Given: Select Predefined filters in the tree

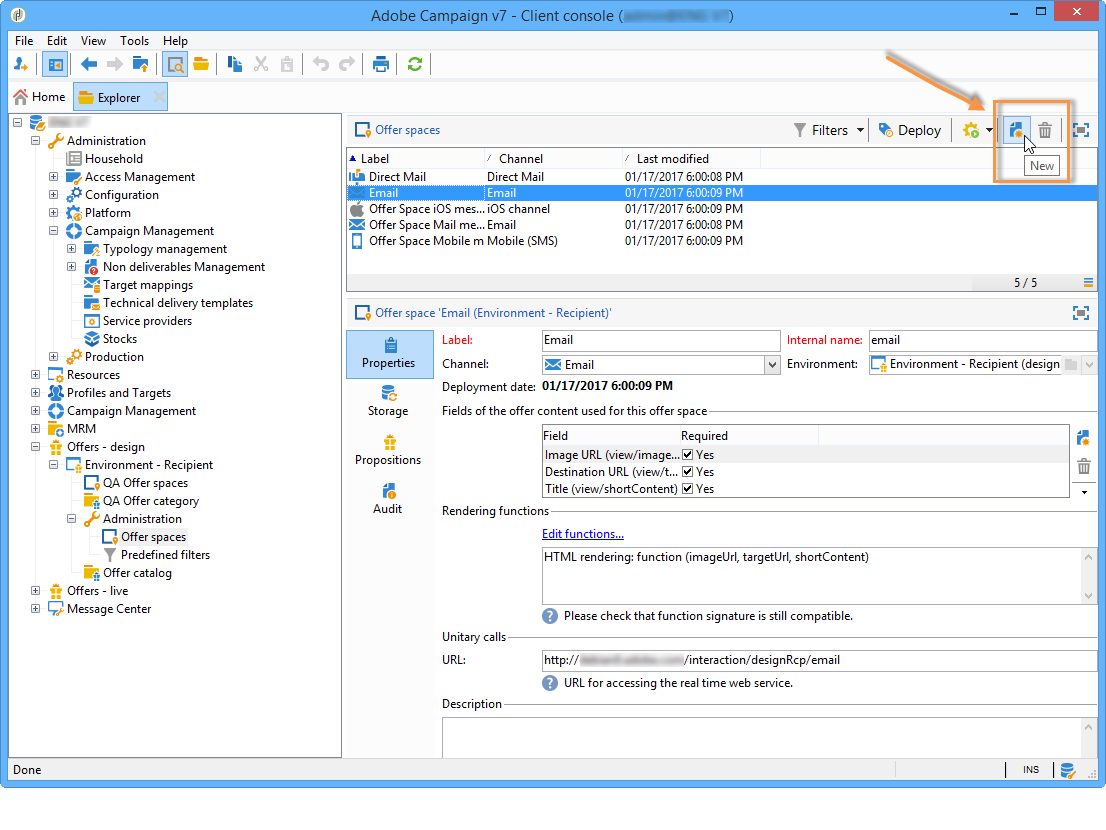Looking at the screenshot, I should tap(165, 555).
